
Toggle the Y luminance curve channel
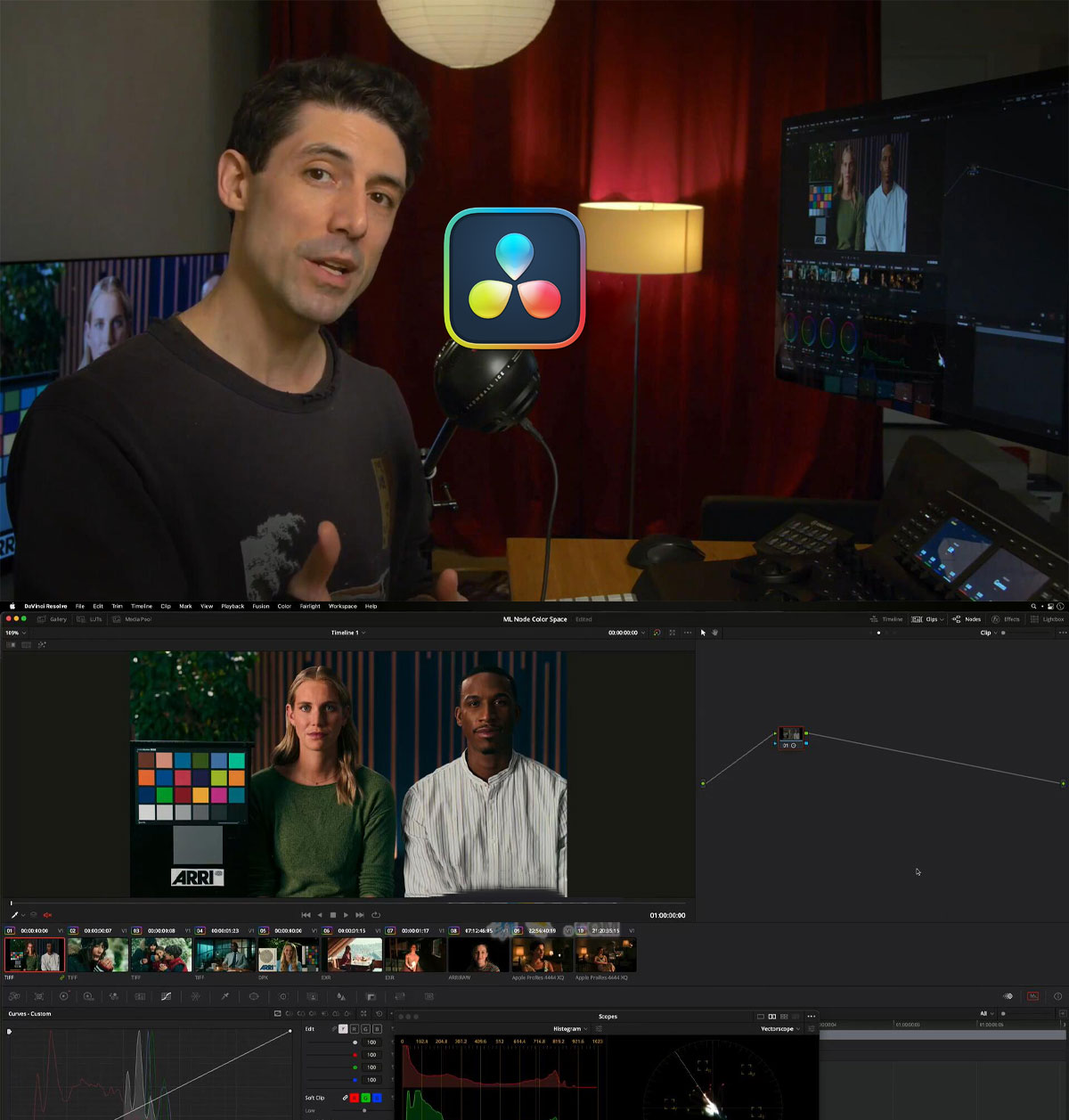coord(343,1029)
